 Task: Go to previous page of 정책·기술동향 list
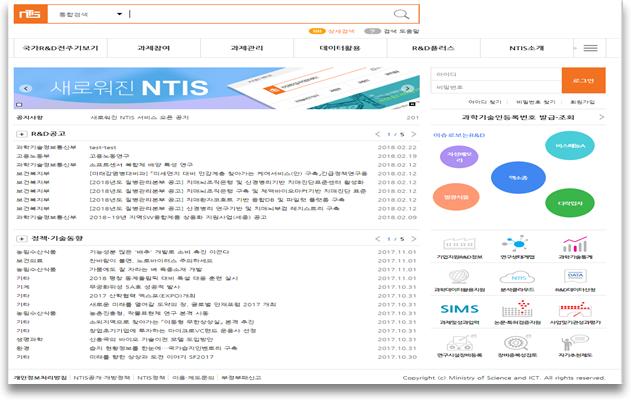pyautogui.click(x=376, y=239)
